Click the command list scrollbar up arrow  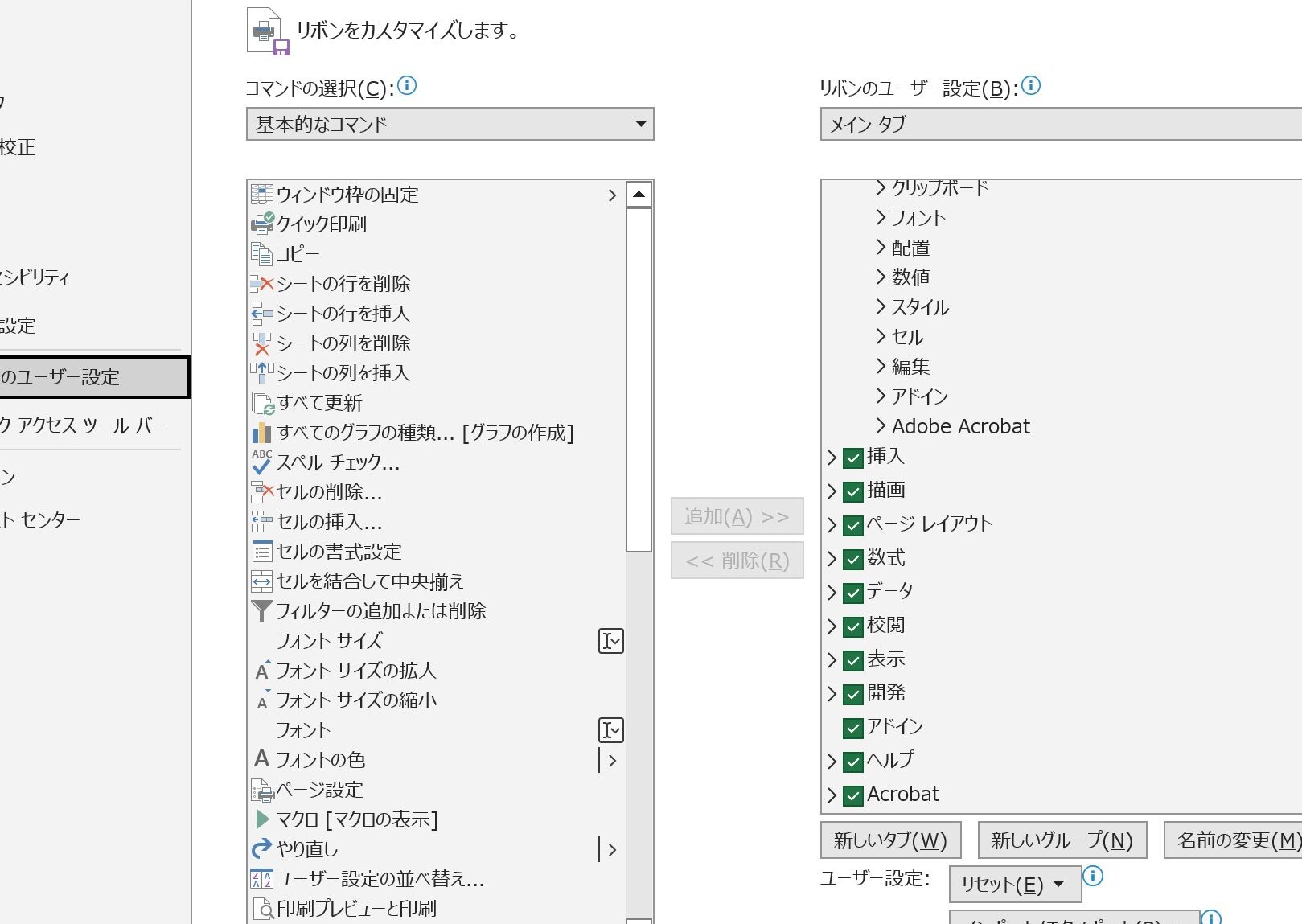point(639,194)
